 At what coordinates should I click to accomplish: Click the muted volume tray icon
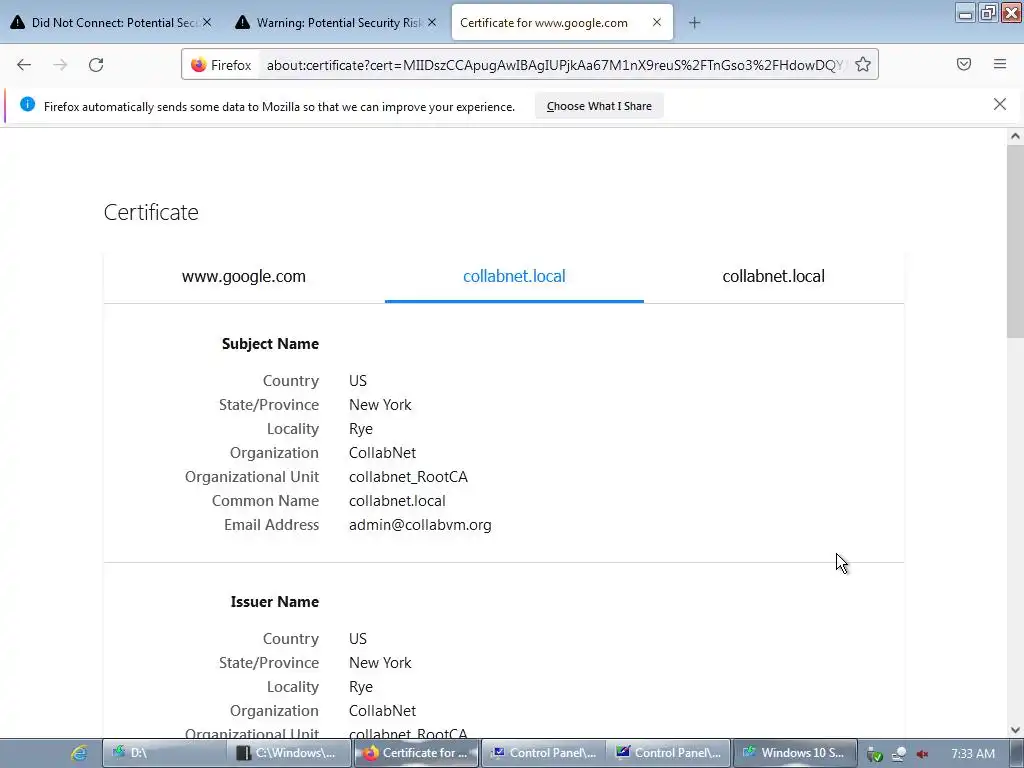[x=922, y=754]
